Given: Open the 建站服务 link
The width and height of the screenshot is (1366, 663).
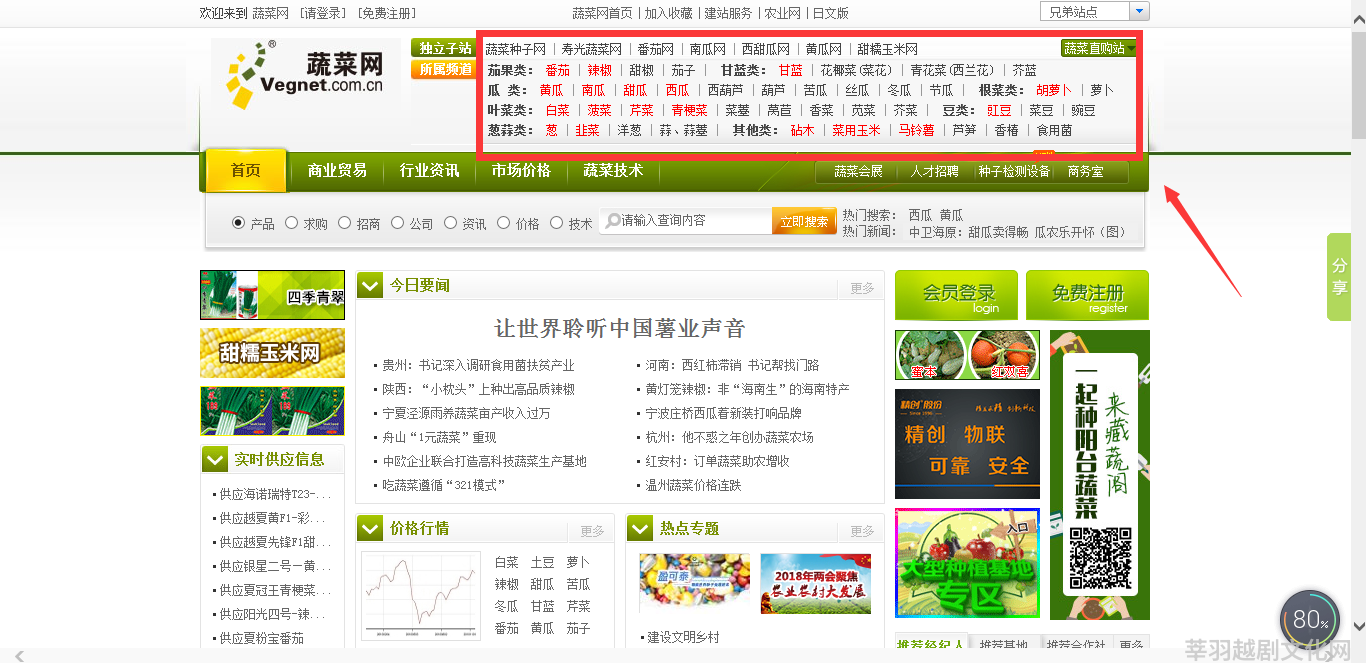Looking at the screenshot, I should [728, 13].
